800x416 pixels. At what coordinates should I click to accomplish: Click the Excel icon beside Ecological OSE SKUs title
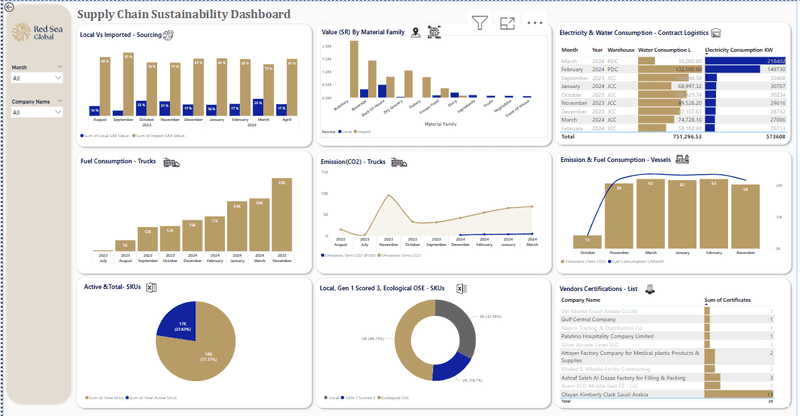tap(461, 289)
